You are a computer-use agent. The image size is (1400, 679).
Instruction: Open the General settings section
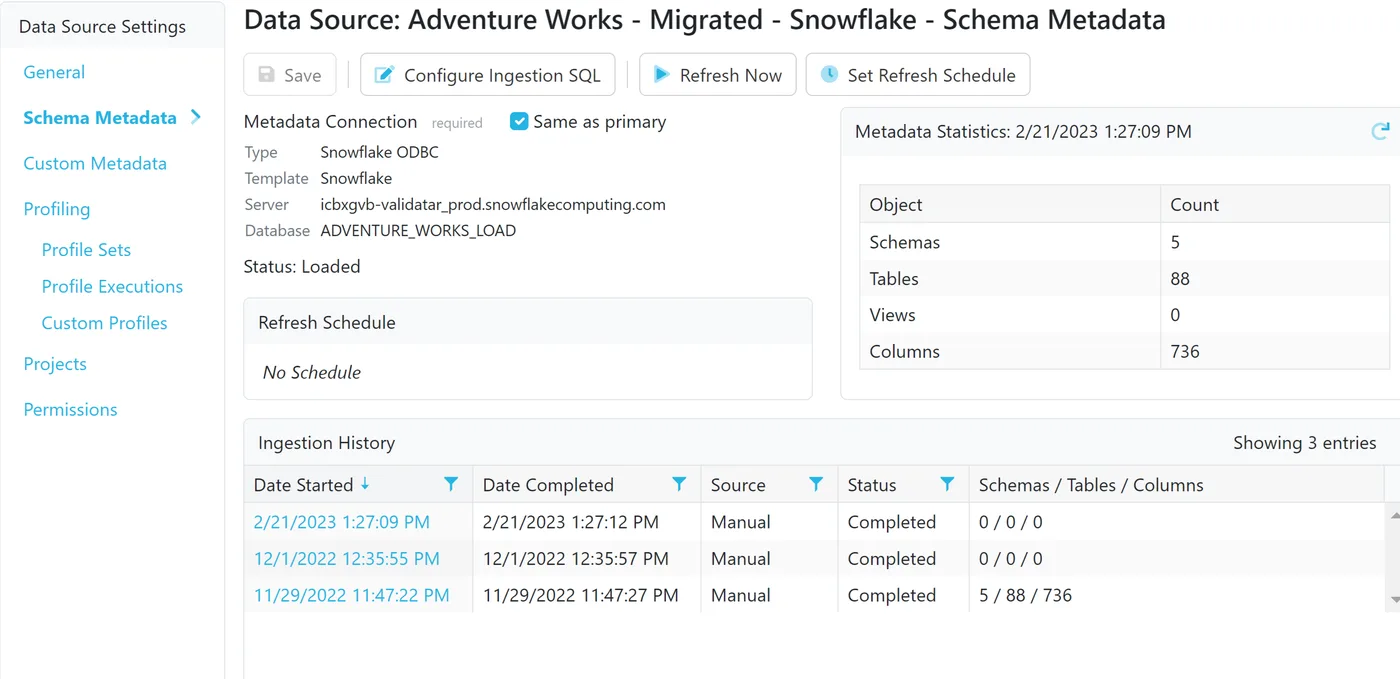coord(54,72)
